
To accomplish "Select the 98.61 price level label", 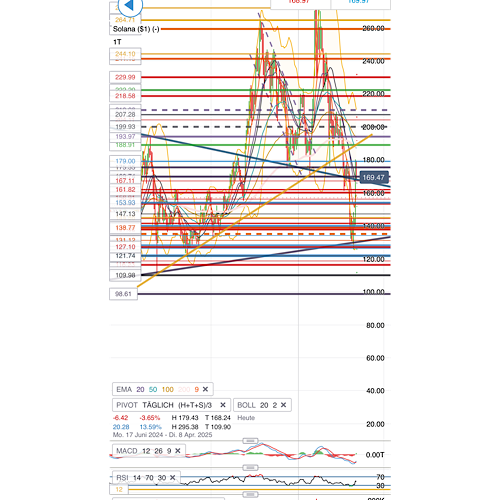I will [x=123, y=294].
